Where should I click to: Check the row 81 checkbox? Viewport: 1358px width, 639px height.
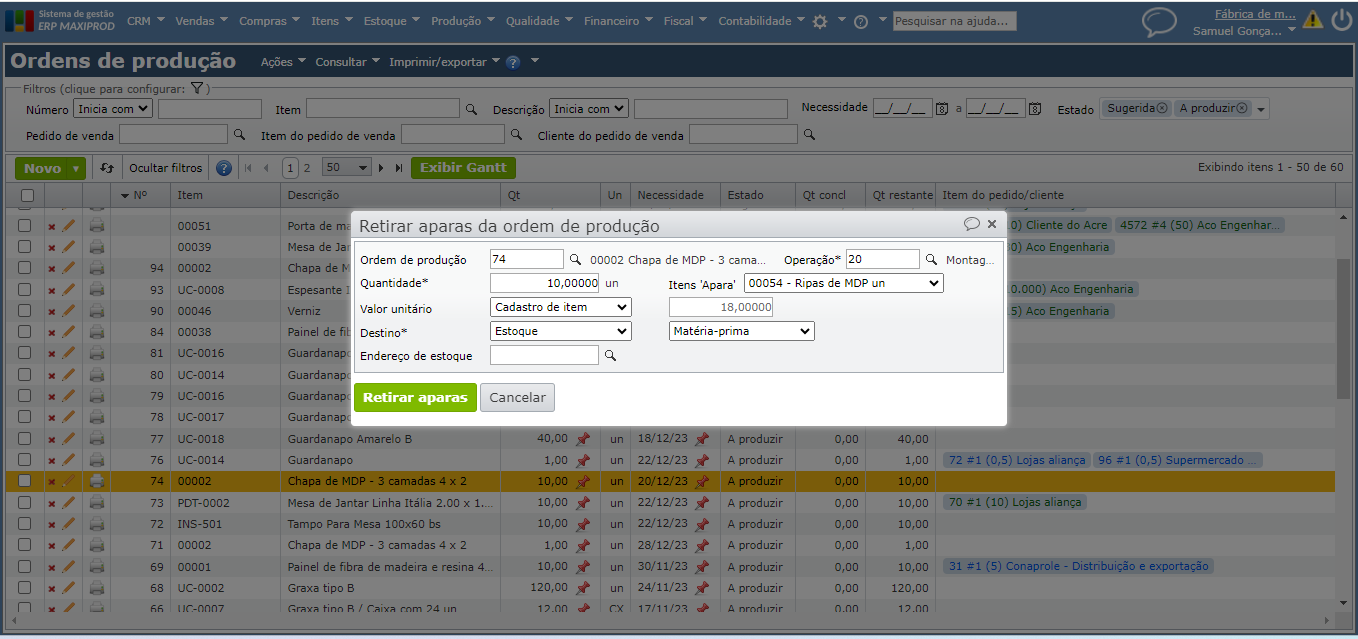(25, 353)
